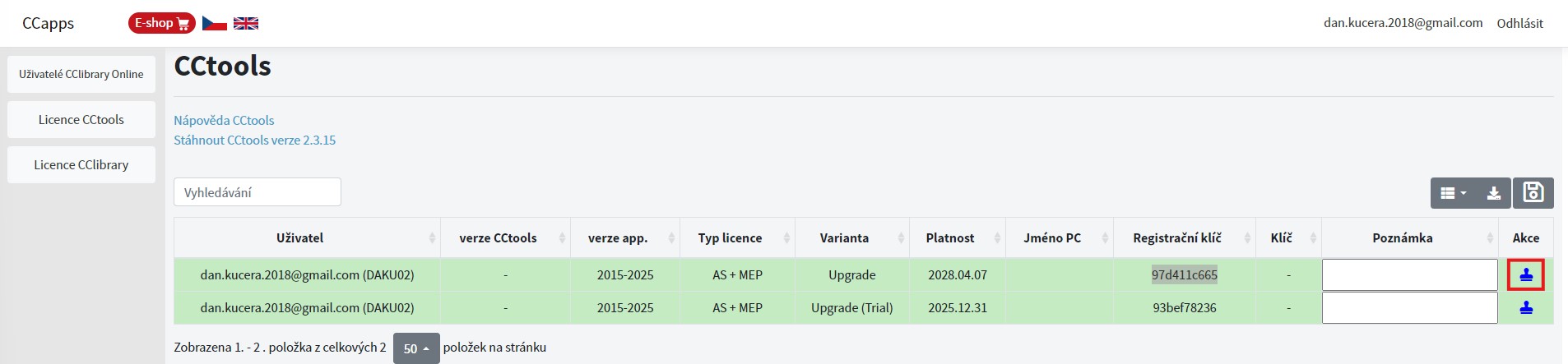Switch language with the Czech flag
Viewport: 1568px width, 364px height.
point(215,23)
